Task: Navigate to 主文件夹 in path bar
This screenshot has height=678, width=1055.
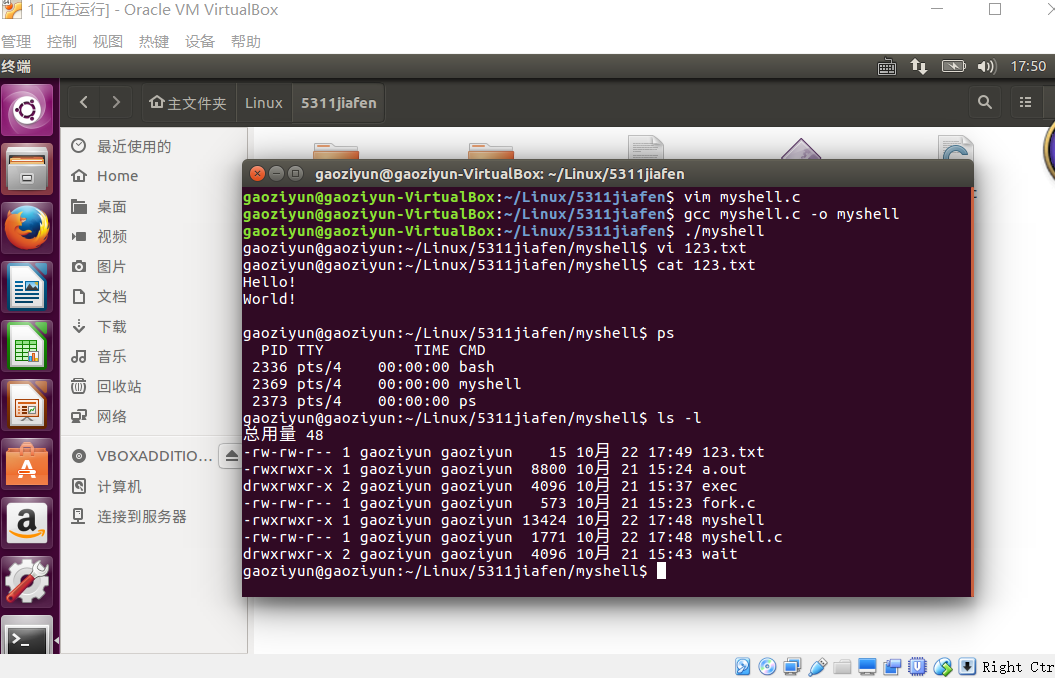Action: click(x=188, y=103)
